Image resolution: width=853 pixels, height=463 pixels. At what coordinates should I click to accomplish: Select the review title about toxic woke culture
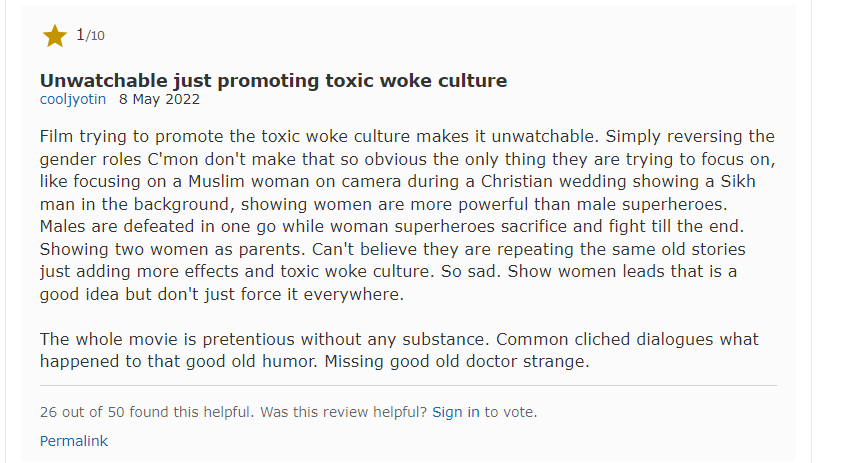[273, 81]
